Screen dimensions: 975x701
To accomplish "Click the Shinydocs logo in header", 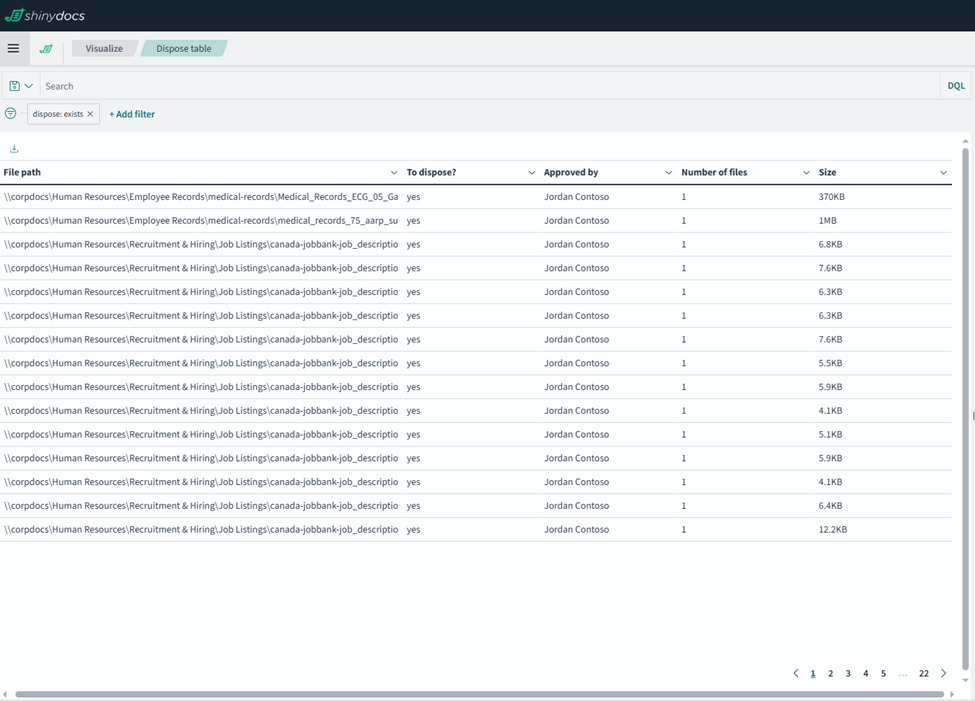I will tap(45, 15).
